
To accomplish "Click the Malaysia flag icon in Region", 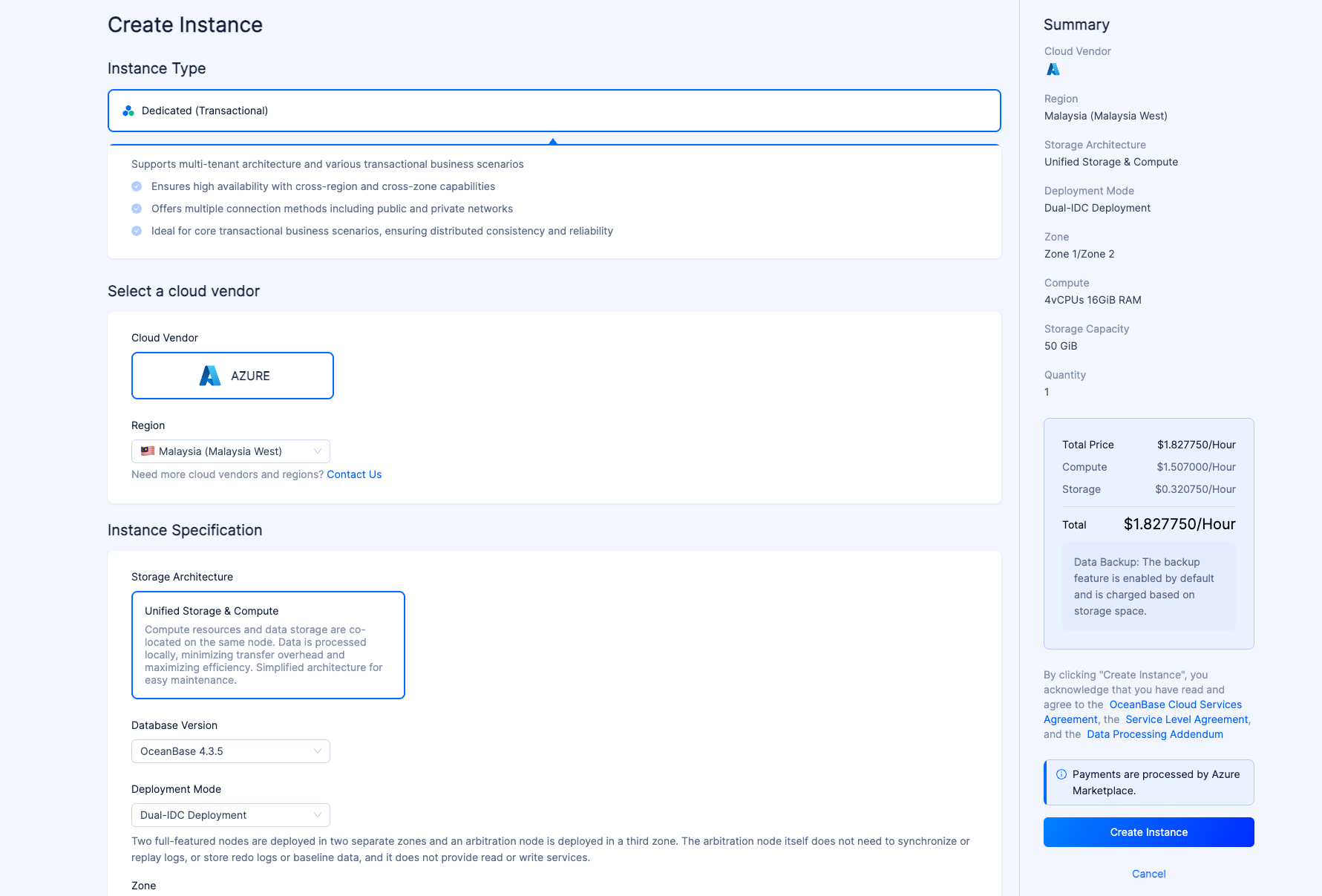I will click(x=148, y=451).
